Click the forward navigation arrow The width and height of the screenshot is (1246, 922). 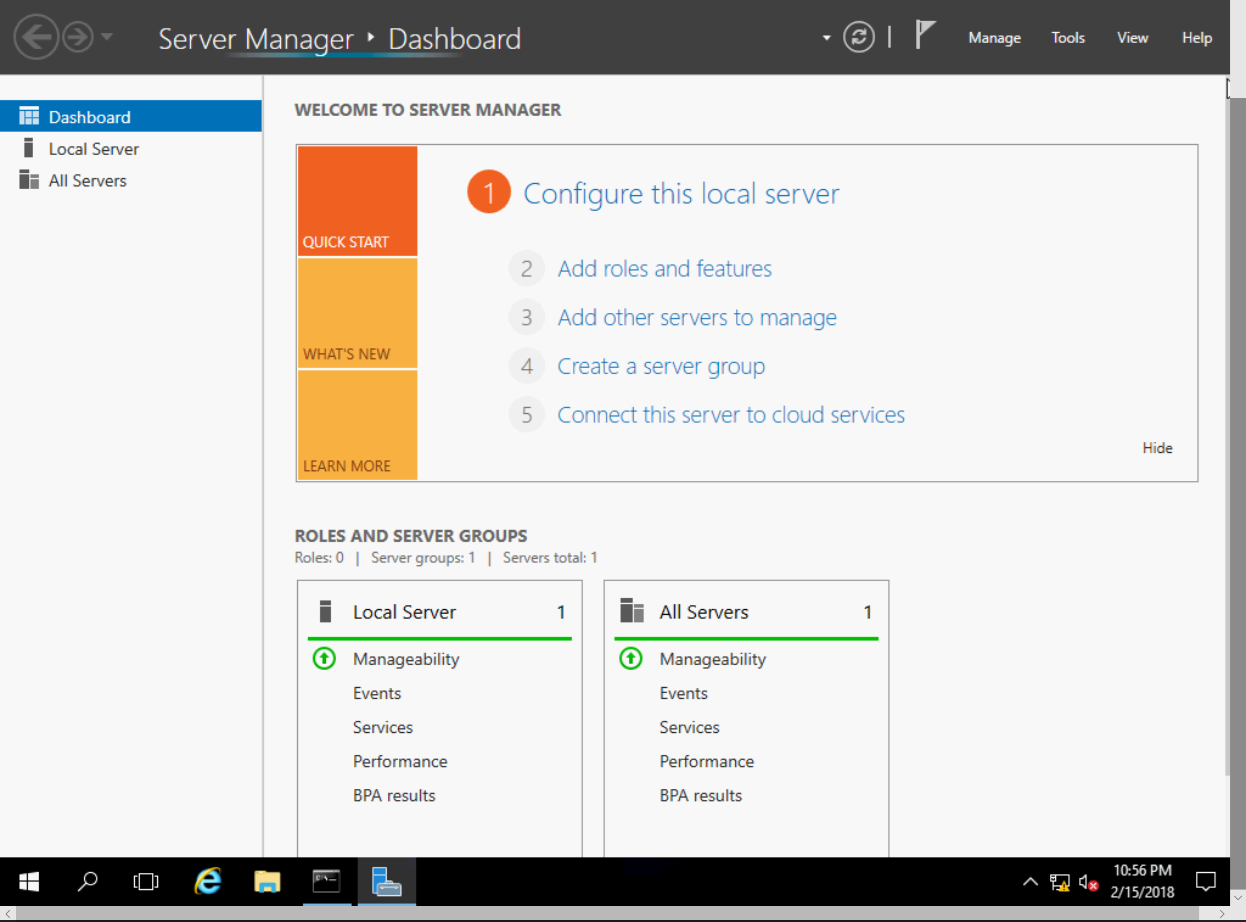pyautogui.click(x=77, y=38)
